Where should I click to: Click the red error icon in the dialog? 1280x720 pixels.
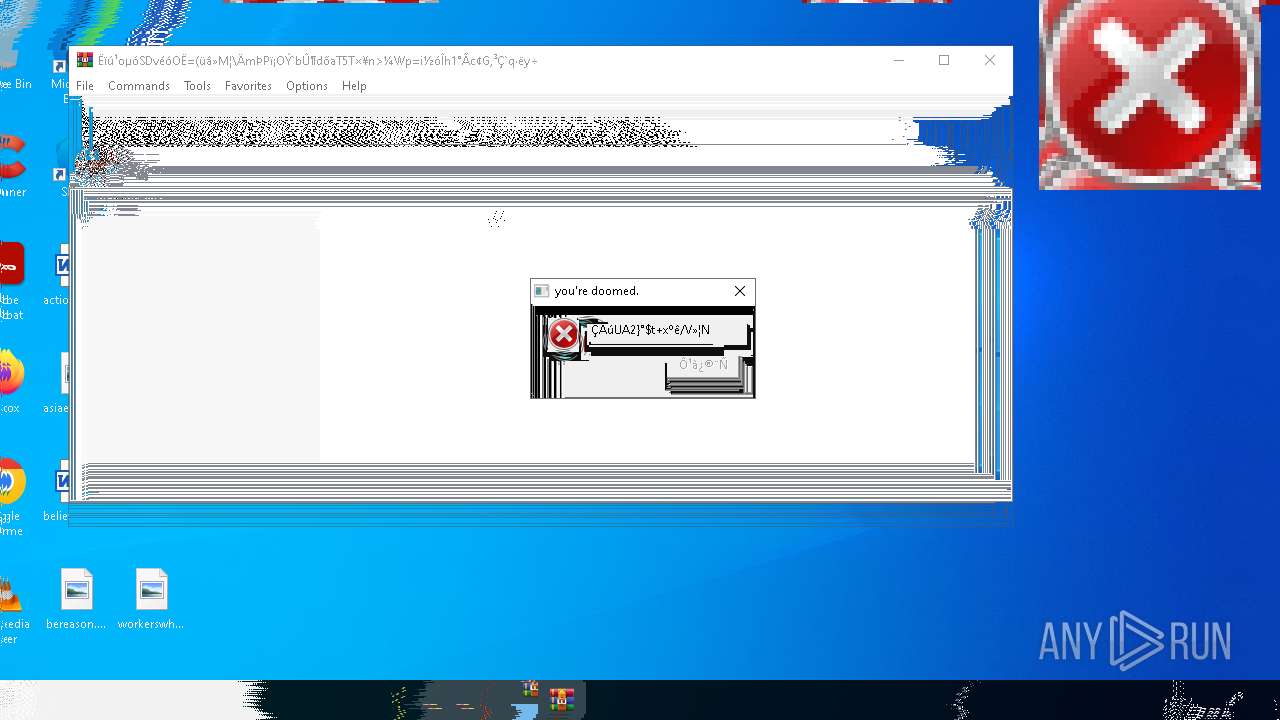(564, 335)
